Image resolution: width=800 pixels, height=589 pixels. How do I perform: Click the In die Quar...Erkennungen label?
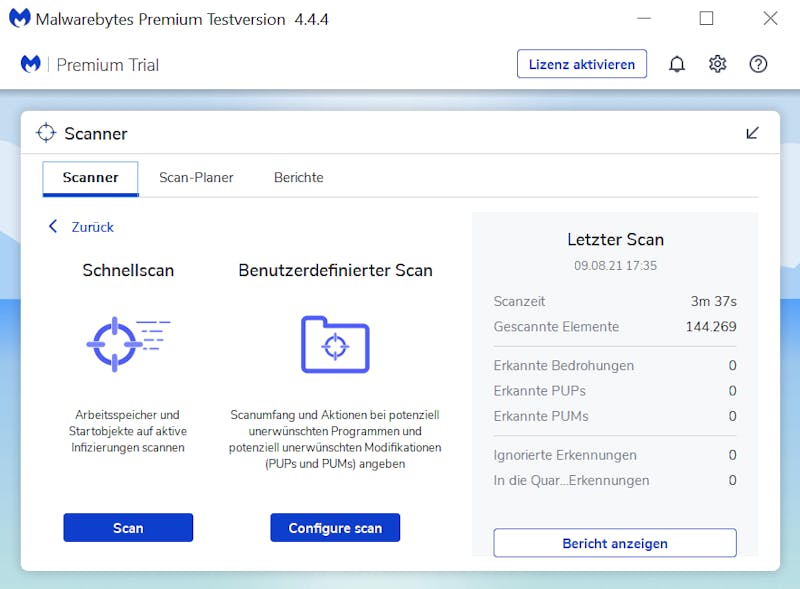click(x=571, y=480)
